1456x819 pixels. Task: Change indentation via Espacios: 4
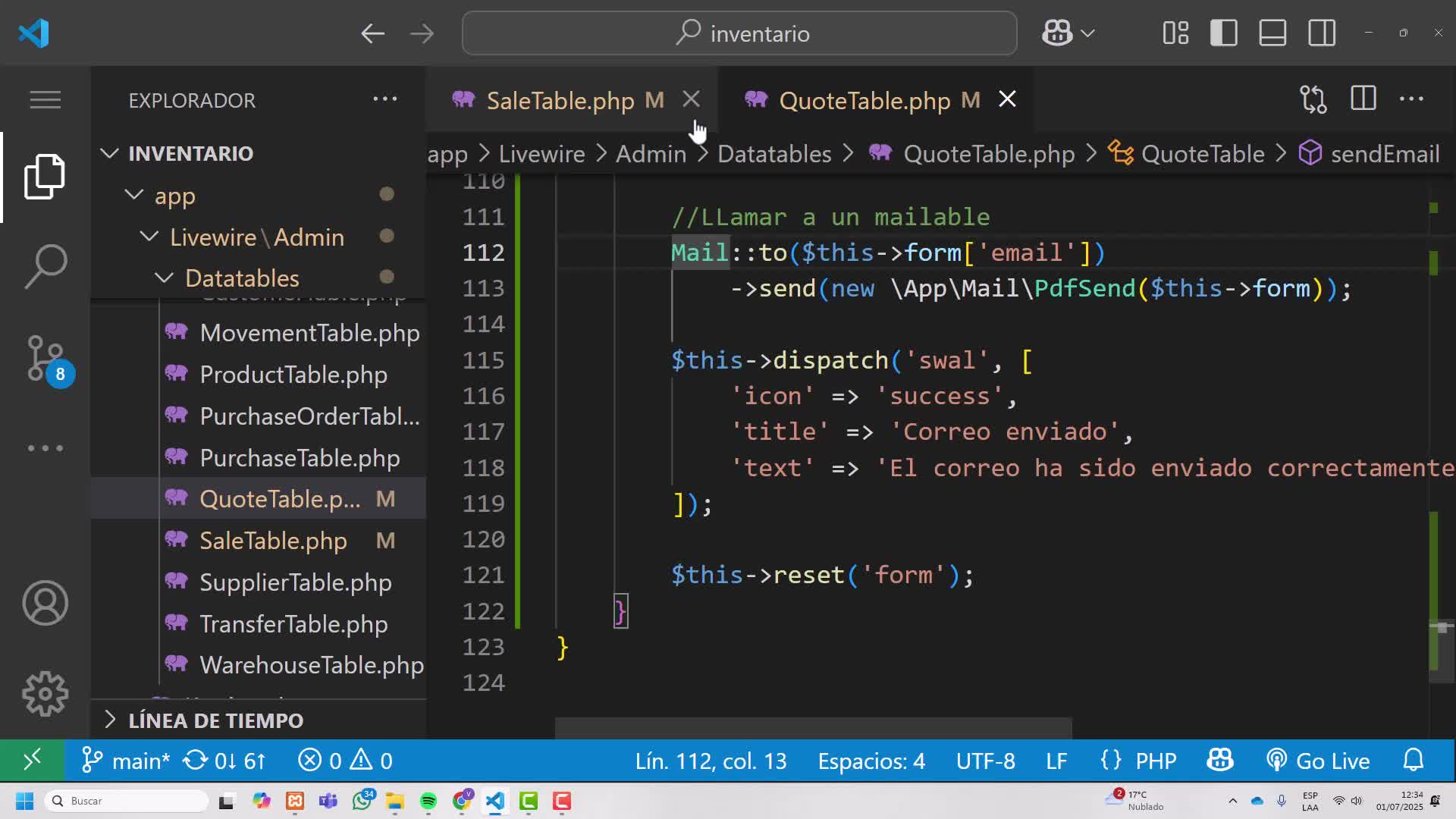tap(871, 761)
